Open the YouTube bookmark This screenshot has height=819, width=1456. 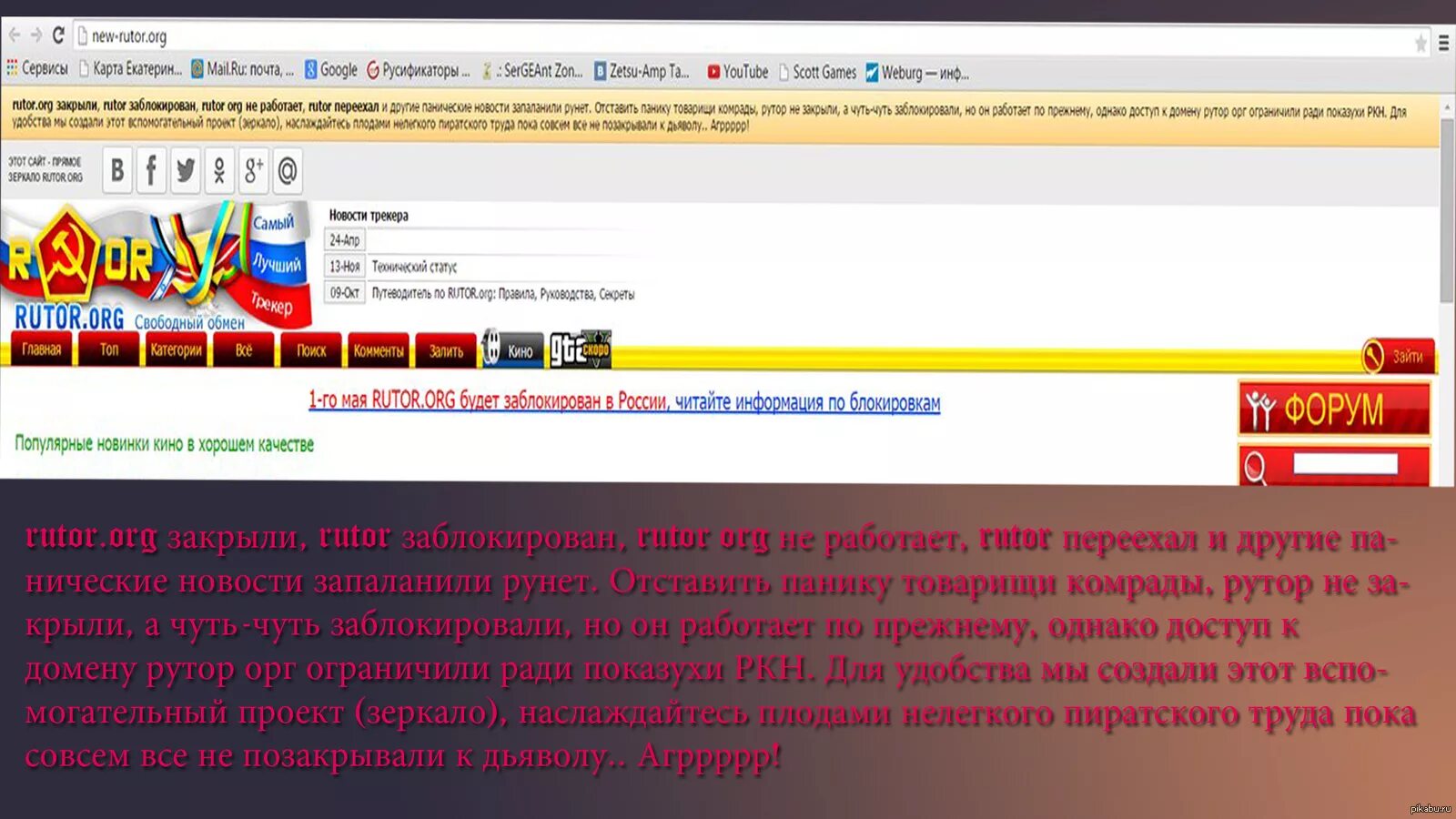pyautogui.click(x=738, y=71)
